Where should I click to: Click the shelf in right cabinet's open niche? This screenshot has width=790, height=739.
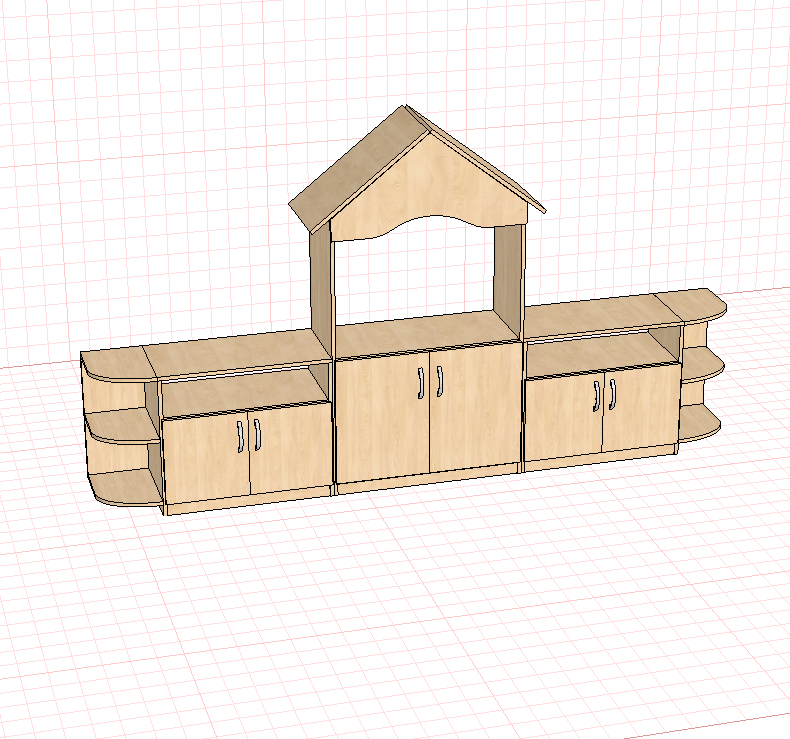(x=602, y=355)
